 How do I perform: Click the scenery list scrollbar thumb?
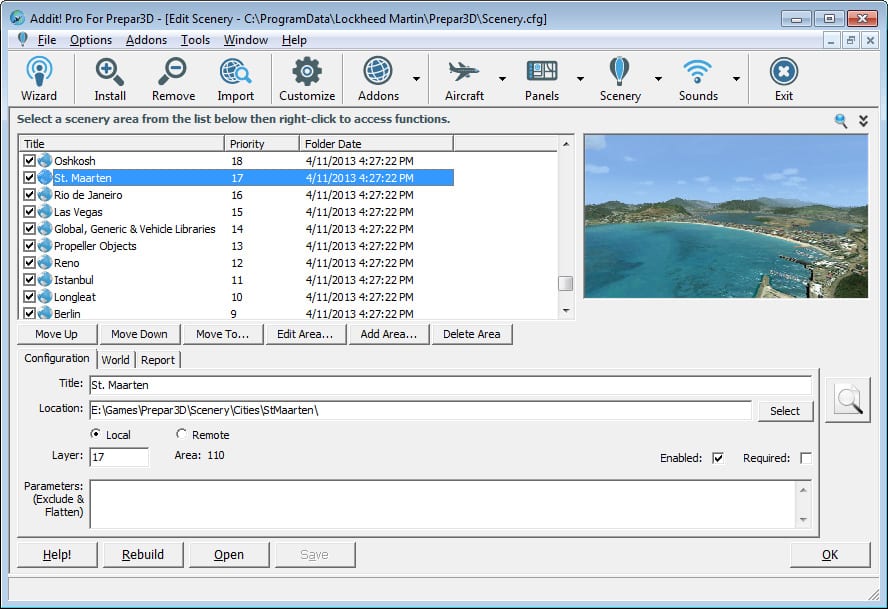[x=566, y=284]
